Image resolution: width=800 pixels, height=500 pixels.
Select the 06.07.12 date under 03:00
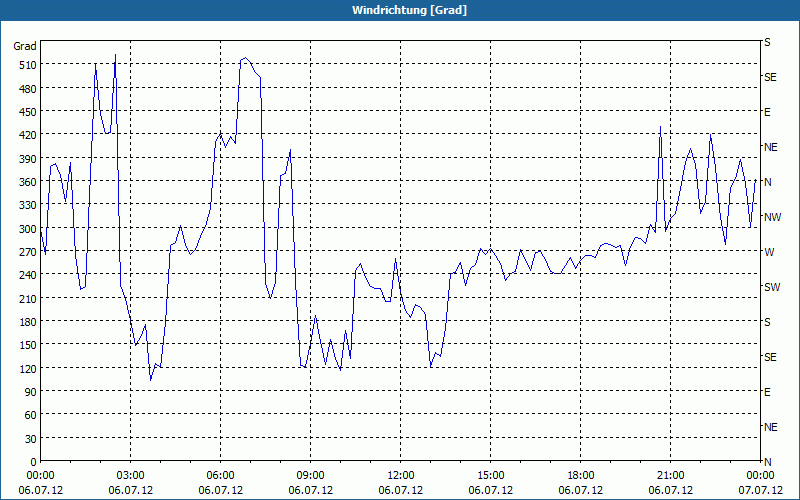(131, 490)
